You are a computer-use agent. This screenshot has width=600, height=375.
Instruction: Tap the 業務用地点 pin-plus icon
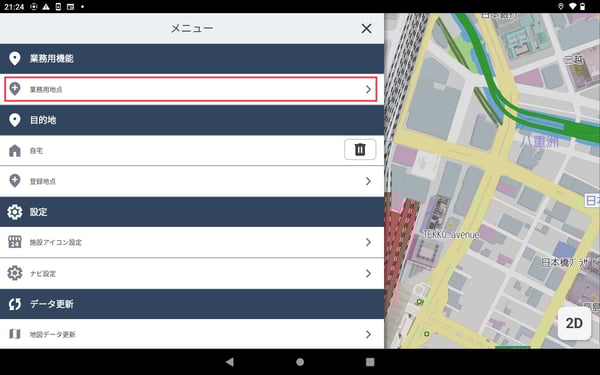15,89
